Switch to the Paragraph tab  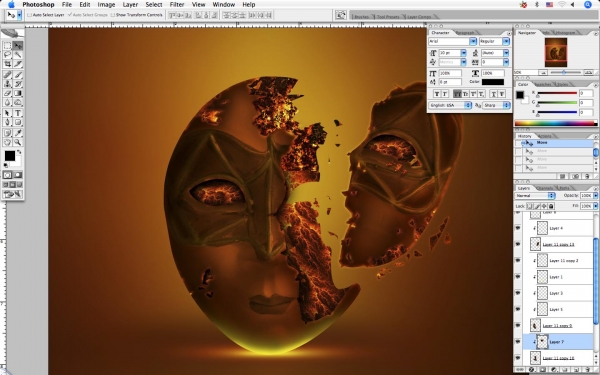tap(465, 33)
